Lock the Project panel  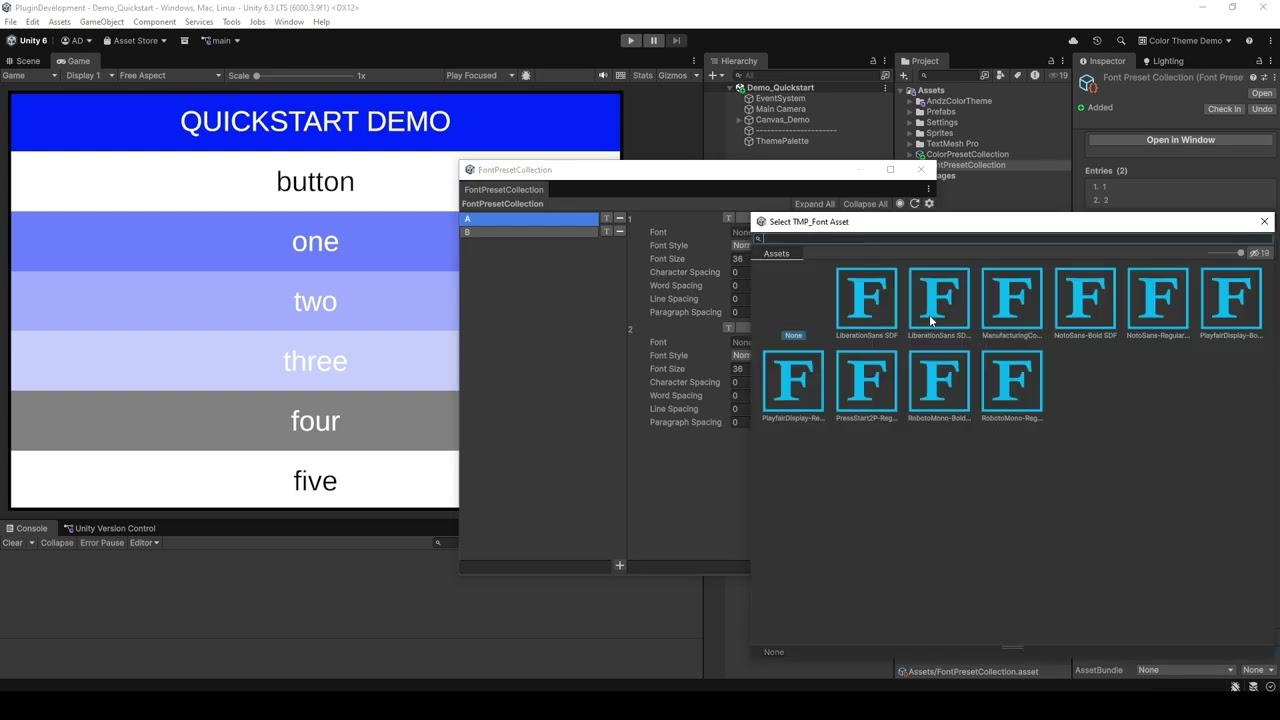pos(1050,61)
